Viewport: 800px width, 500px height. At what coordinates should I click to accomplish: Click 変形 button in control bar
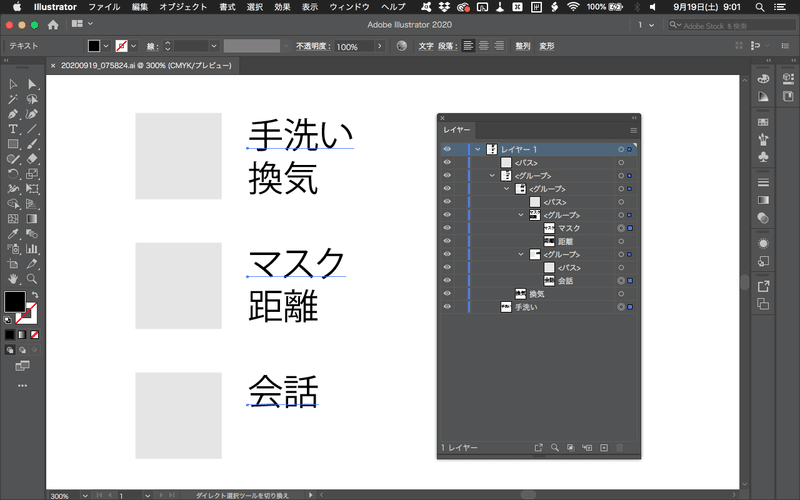click(546, 46)
